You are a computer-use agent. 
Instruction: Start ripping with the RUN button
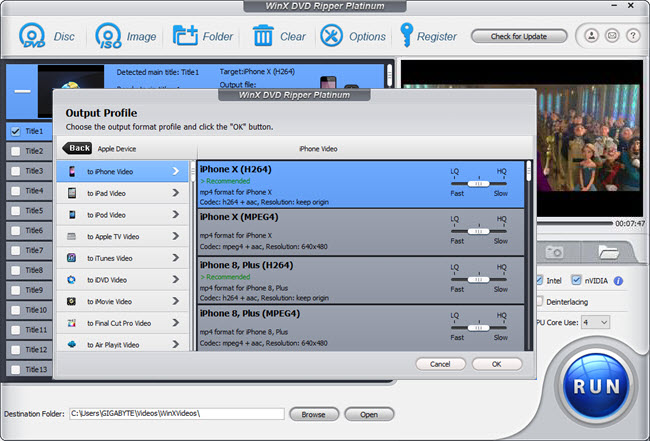pyautogui.click(x=597, y=386)
